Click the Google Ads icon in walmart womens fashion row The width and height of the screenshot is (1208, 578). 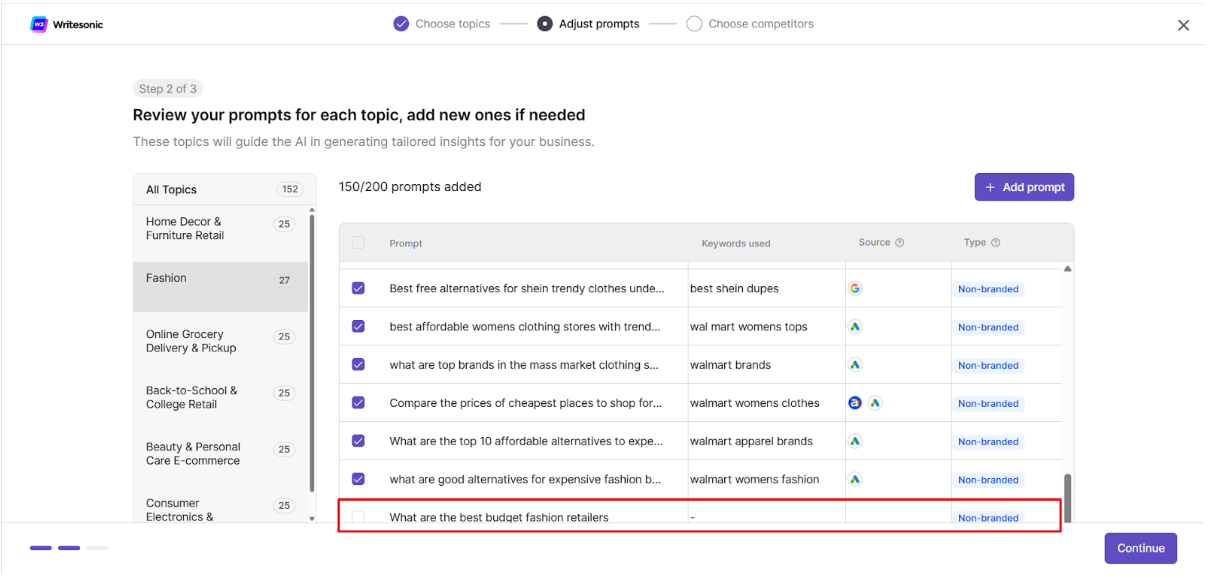point(855,479)
